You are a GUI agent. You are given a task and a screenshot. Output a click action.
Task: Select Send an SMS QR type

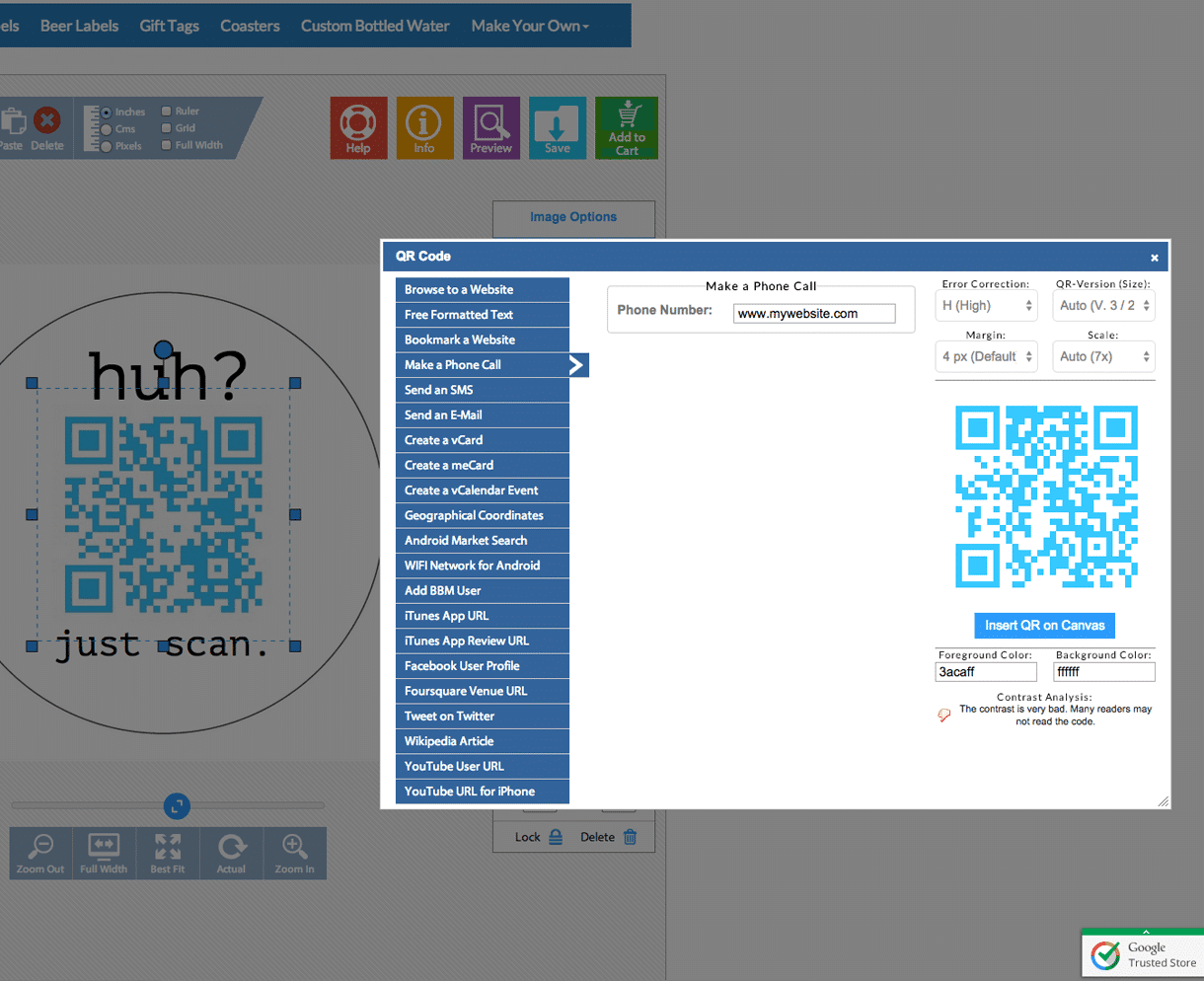[x=483, y=390]
